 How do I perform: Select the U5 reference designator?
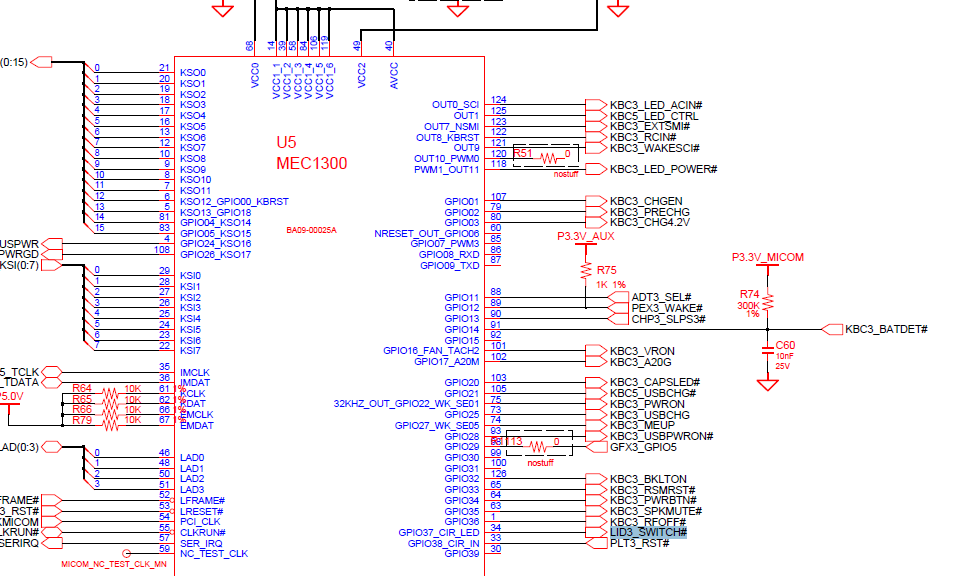tap(286, 143)
